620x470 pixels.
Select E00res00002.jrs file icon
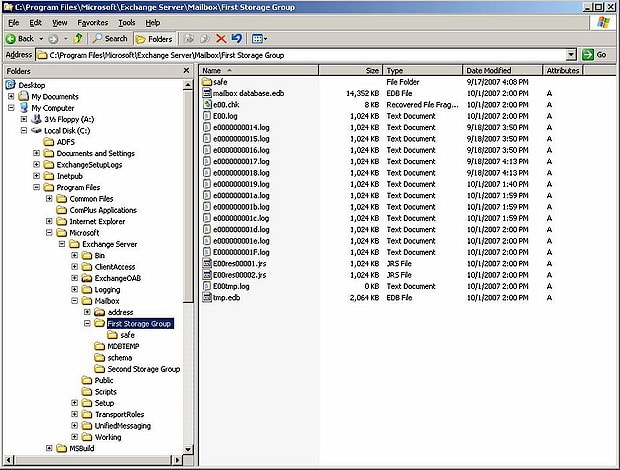click(207, 275)
